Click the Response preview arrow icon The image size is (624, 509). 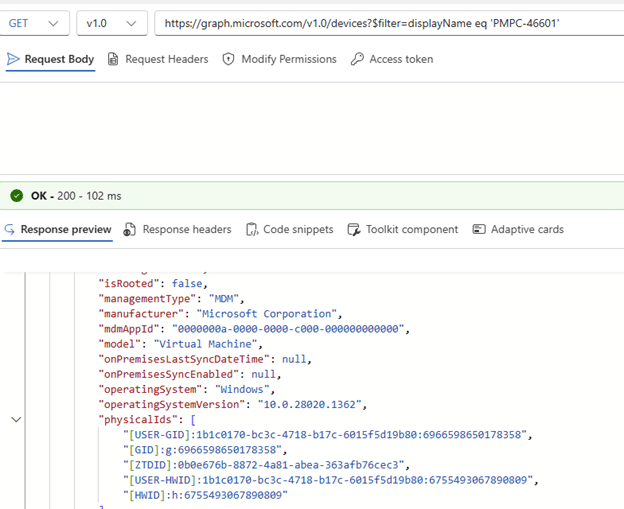point(10,230)
